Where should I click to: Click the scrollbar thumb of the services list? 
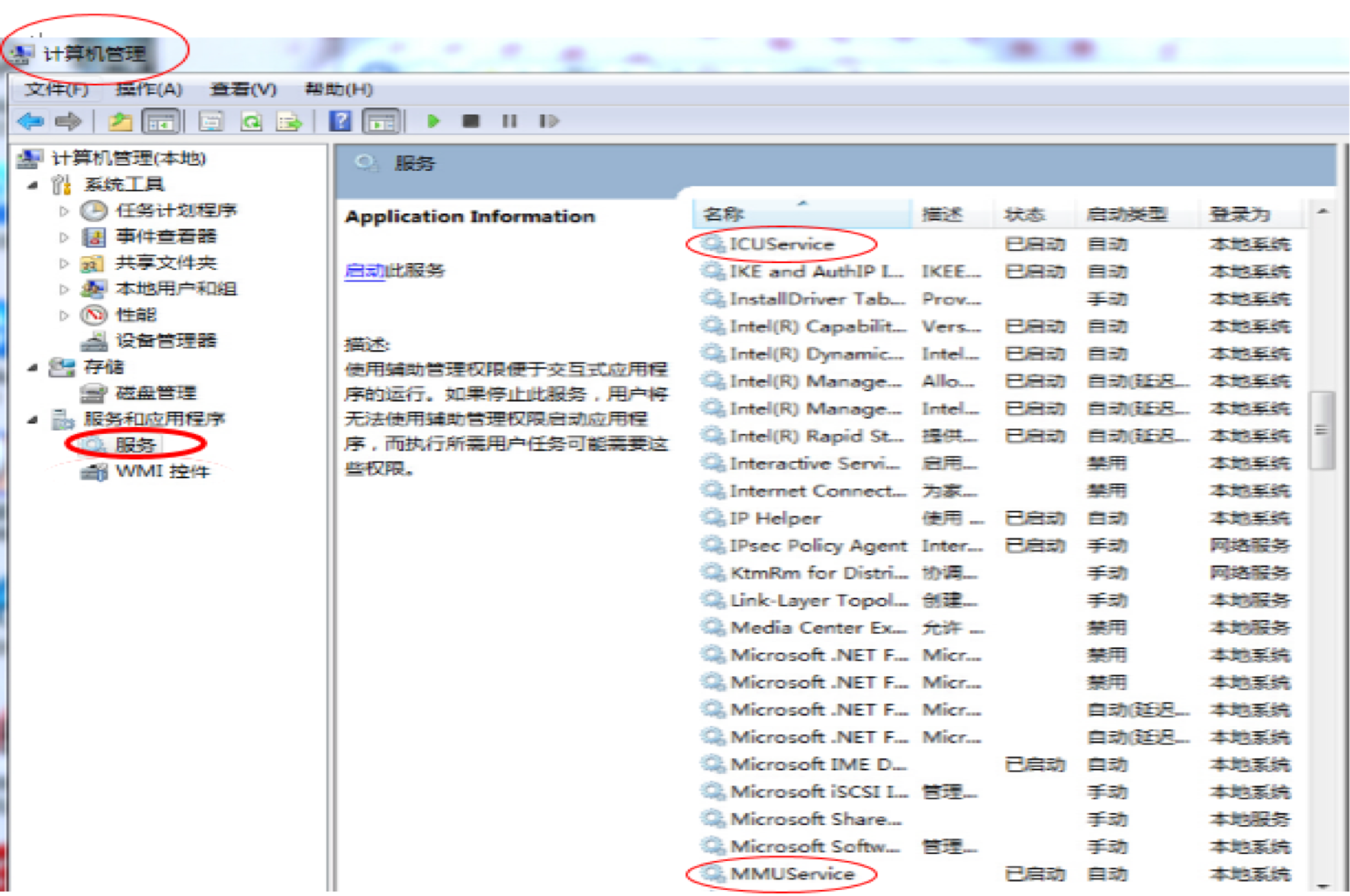pyautogui.click(x=1321, y=430)
